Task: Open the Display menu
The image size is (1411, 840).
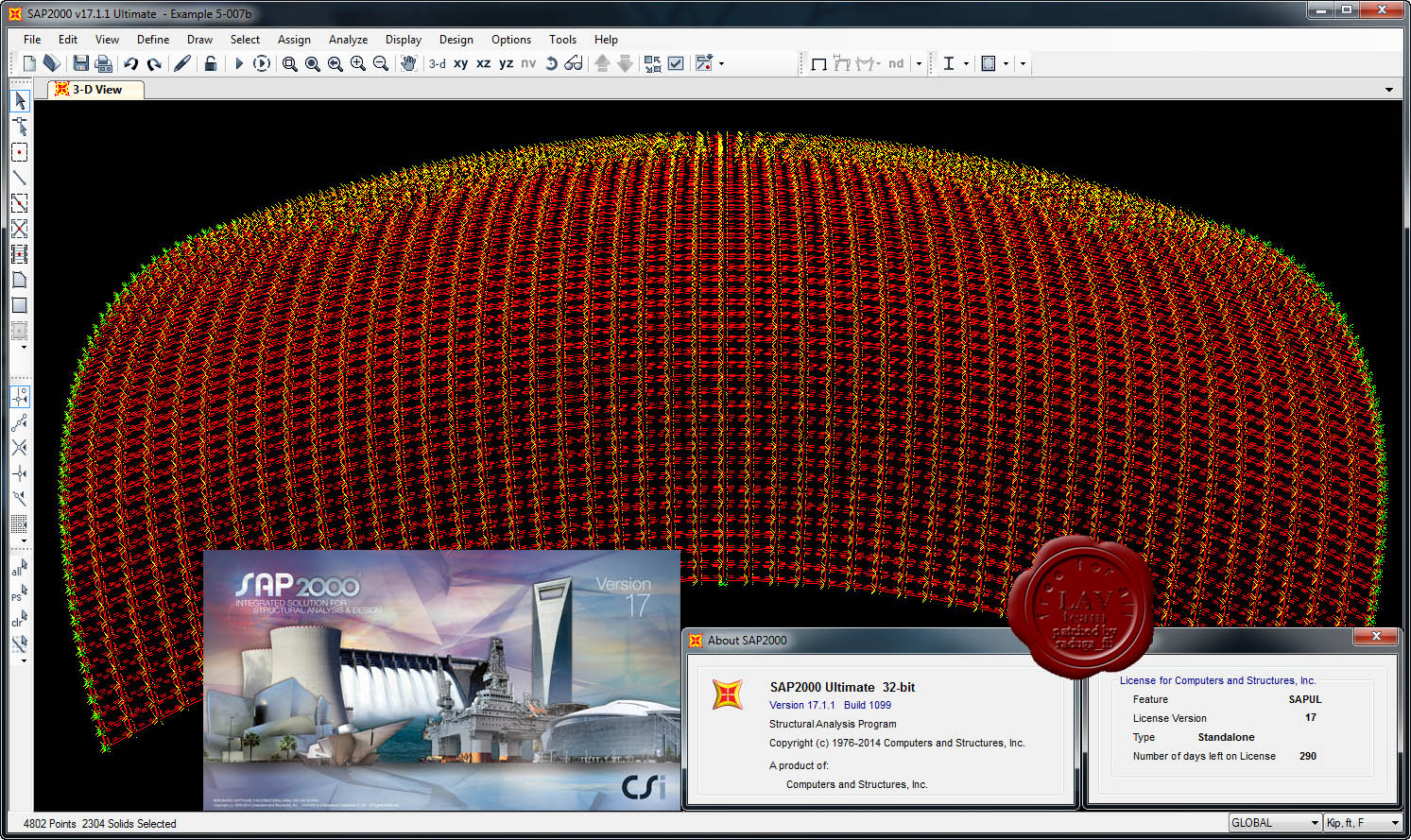Action: [404, 40]
